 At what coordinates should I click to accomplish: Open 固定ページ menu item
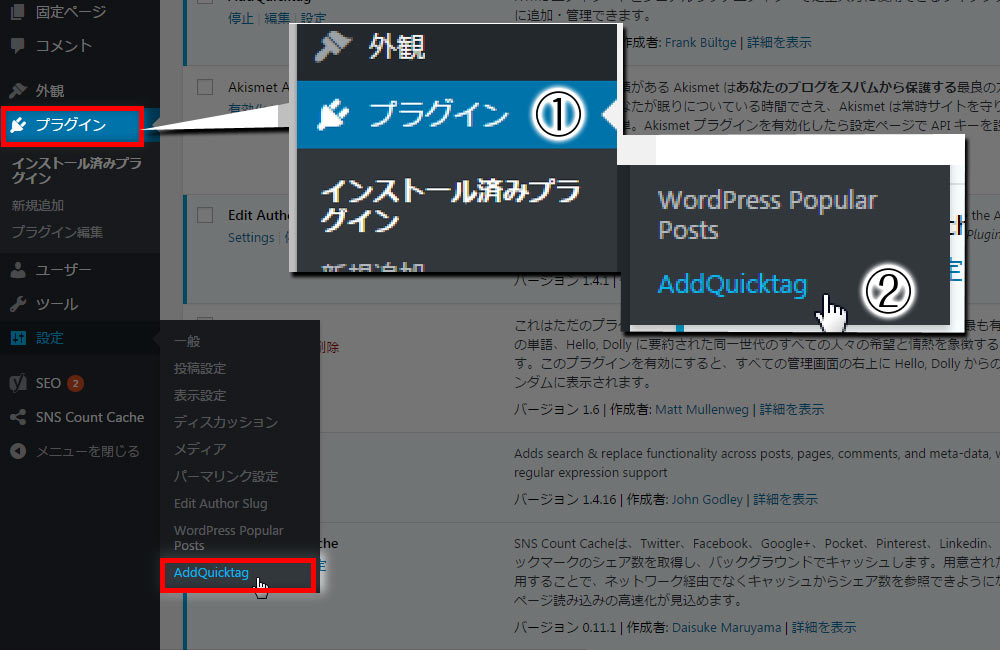pyautogui.click(x=71, y=11)
